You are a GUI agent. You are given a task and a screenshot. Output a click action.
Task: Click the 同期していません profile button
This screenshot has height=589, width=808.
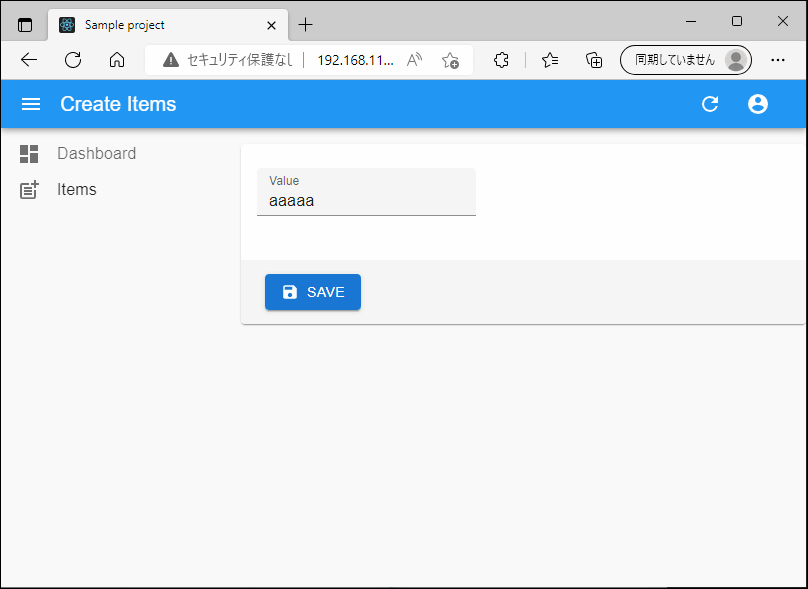click(x=685, y=60)
